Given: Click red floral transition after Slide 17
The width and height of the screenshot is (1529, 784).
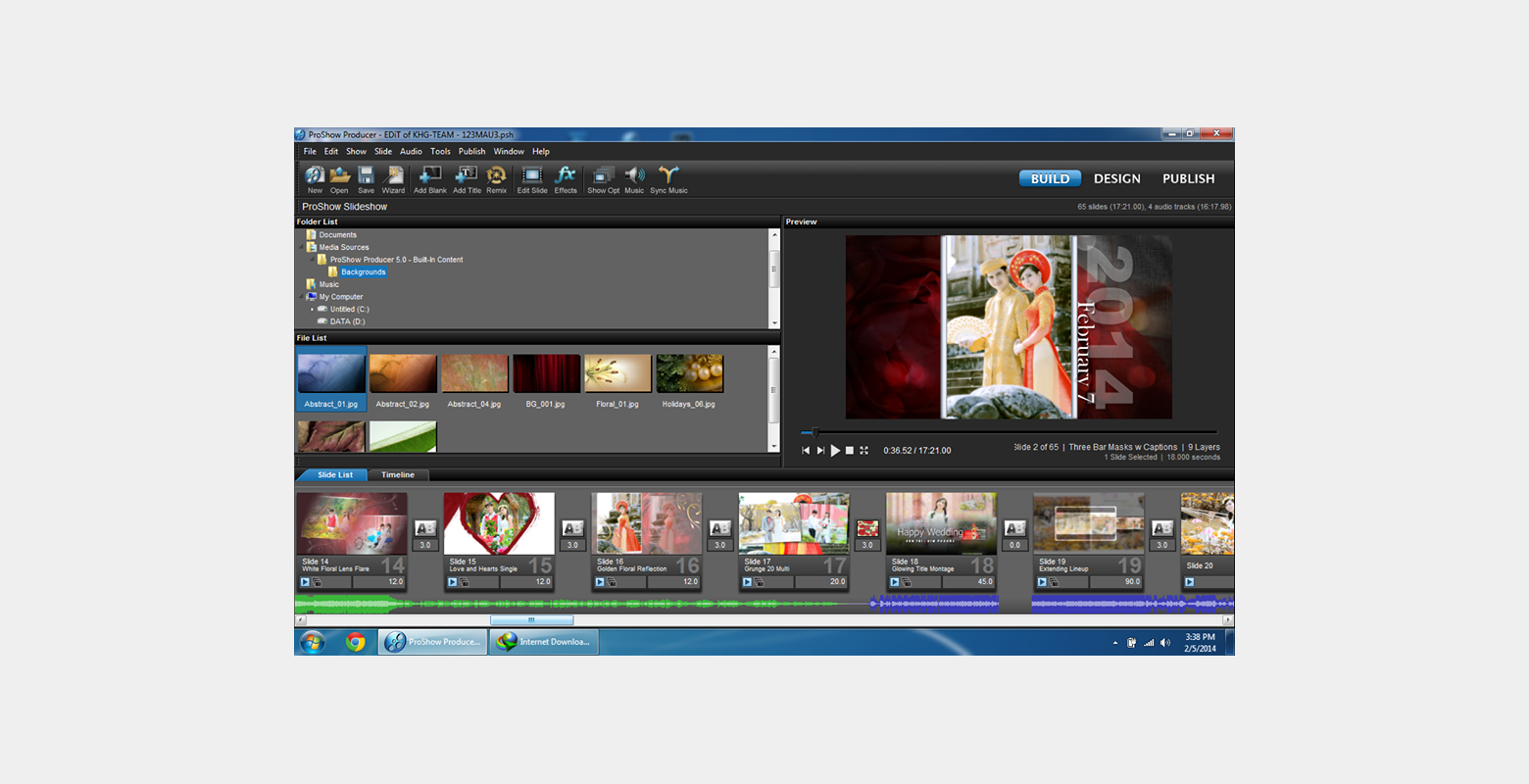Looking at the screenshot, I should pos(867,528).
